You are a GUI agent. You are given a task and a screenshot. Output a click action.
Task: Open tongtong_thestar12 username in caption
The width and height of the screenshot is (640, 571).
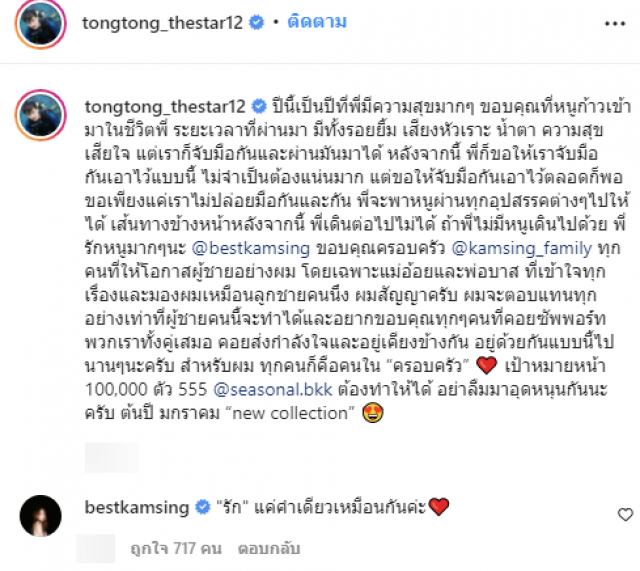[165, 107]
